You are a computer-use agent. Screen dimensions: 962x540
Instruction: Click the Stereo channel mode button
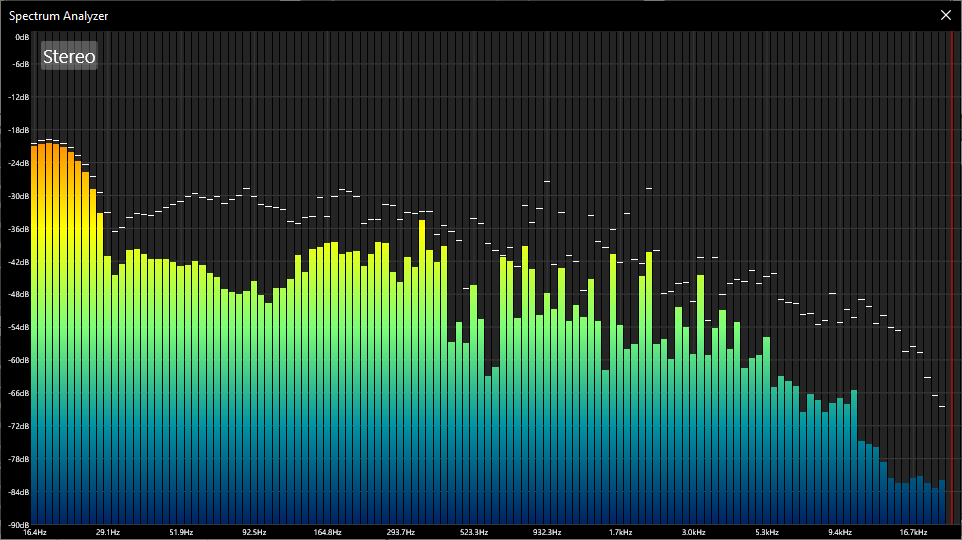click(x=69, y=56)
